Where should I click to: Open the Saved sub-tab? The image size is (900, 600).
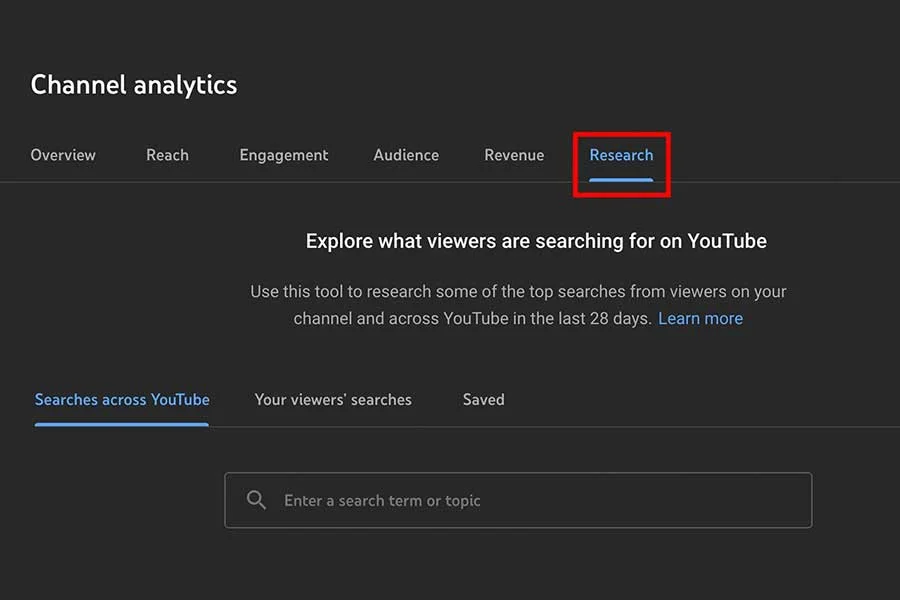tap(483, 400)
